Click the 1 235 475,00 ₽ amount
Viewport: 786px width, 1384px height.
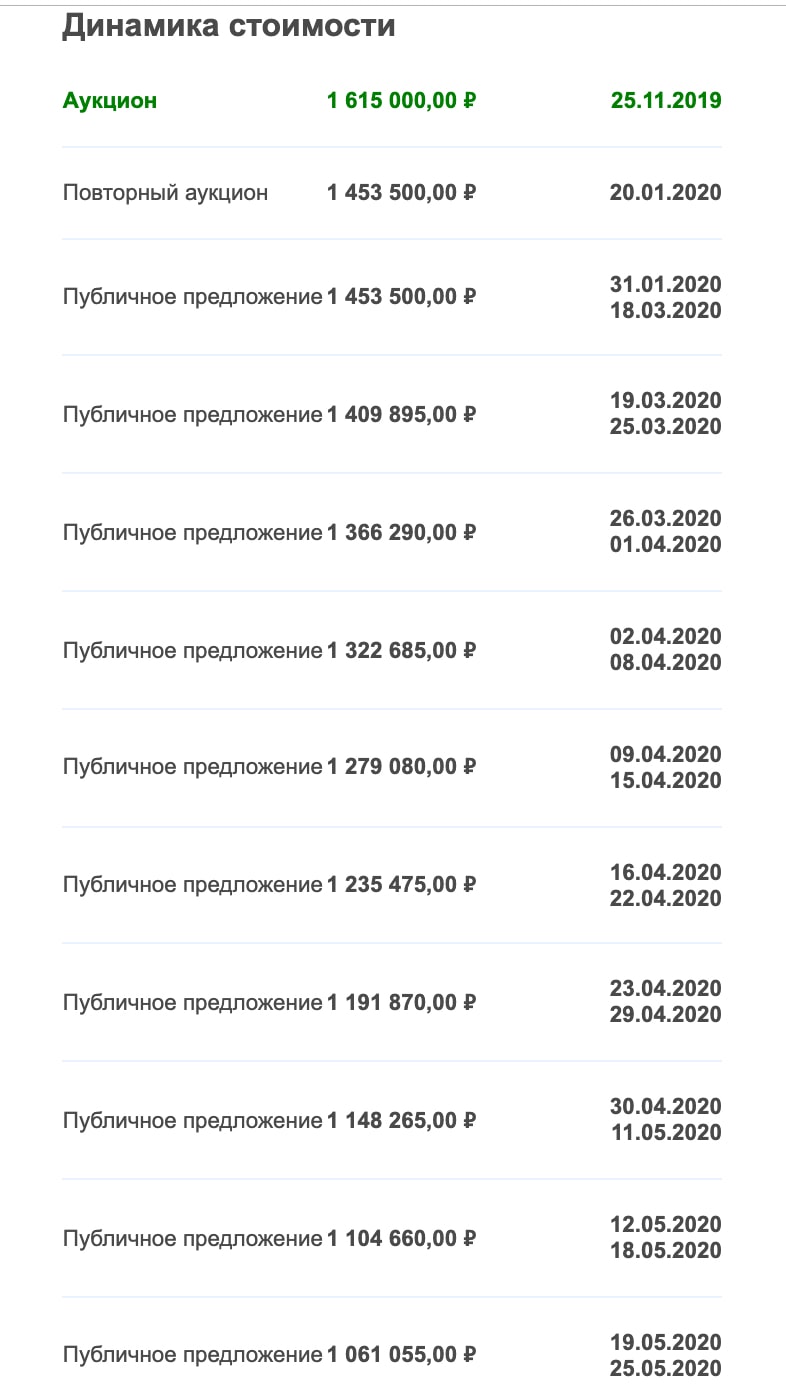(x=401, y=885)
